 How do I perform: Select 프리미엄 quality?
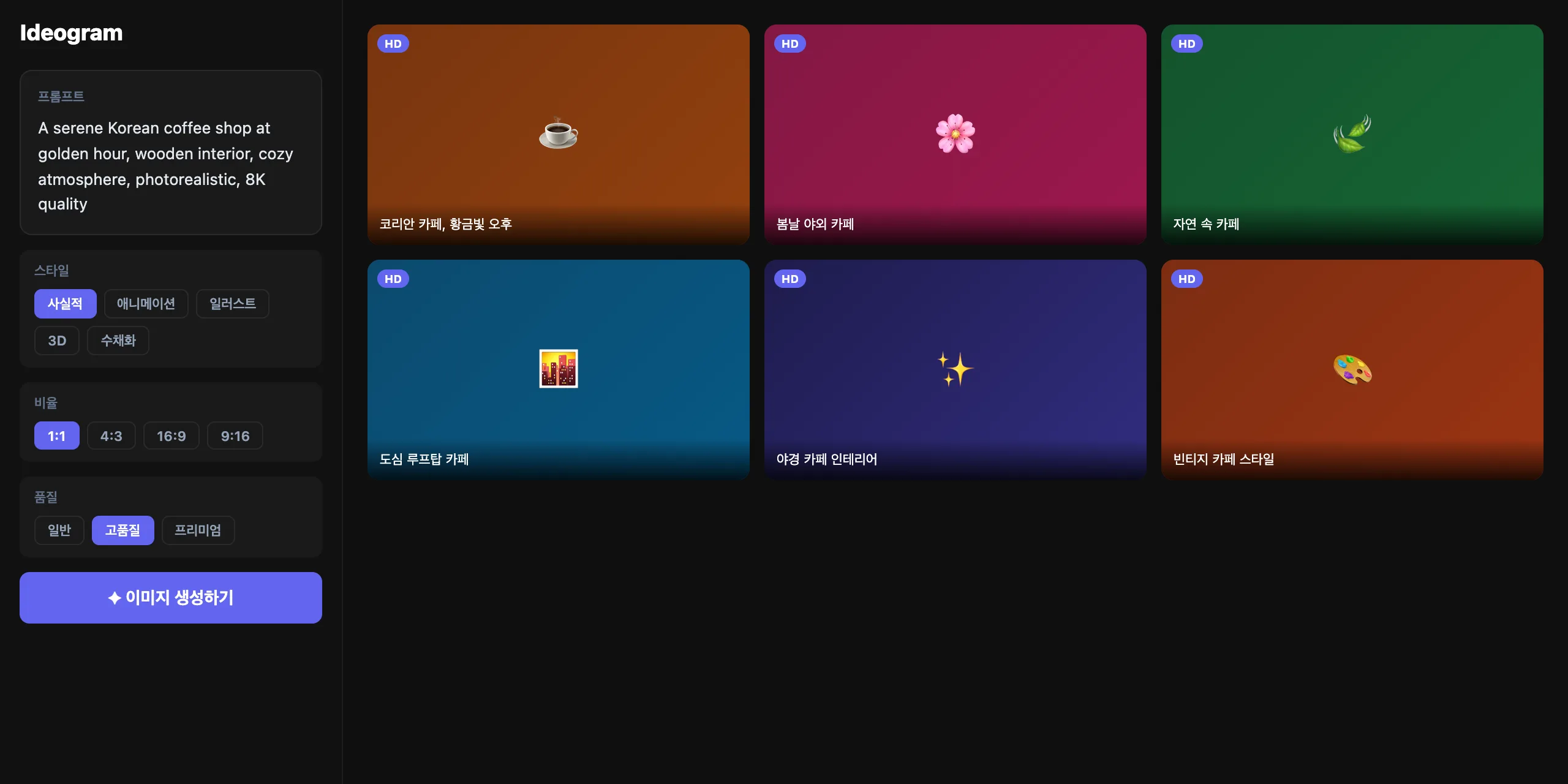pos(198,530)
